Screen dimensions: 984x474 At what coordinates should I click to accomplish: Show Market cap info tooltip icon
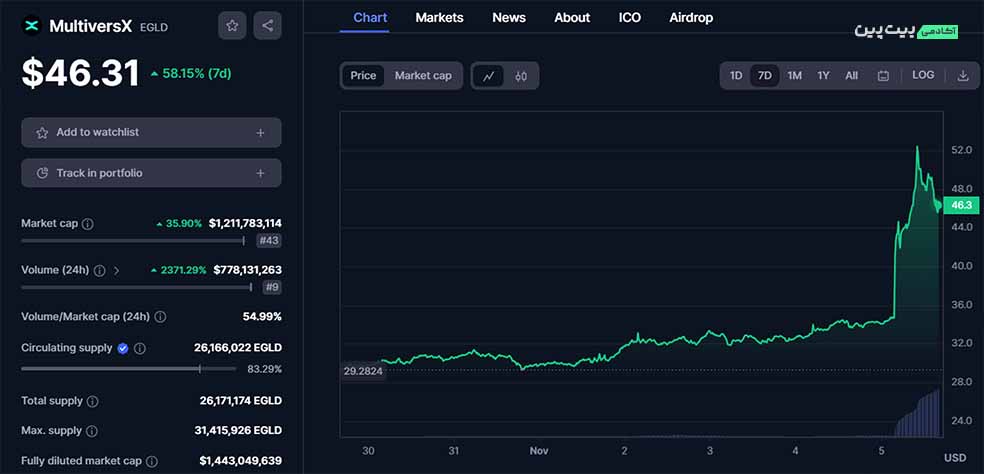pyautogui.click(x=88, y=224)
